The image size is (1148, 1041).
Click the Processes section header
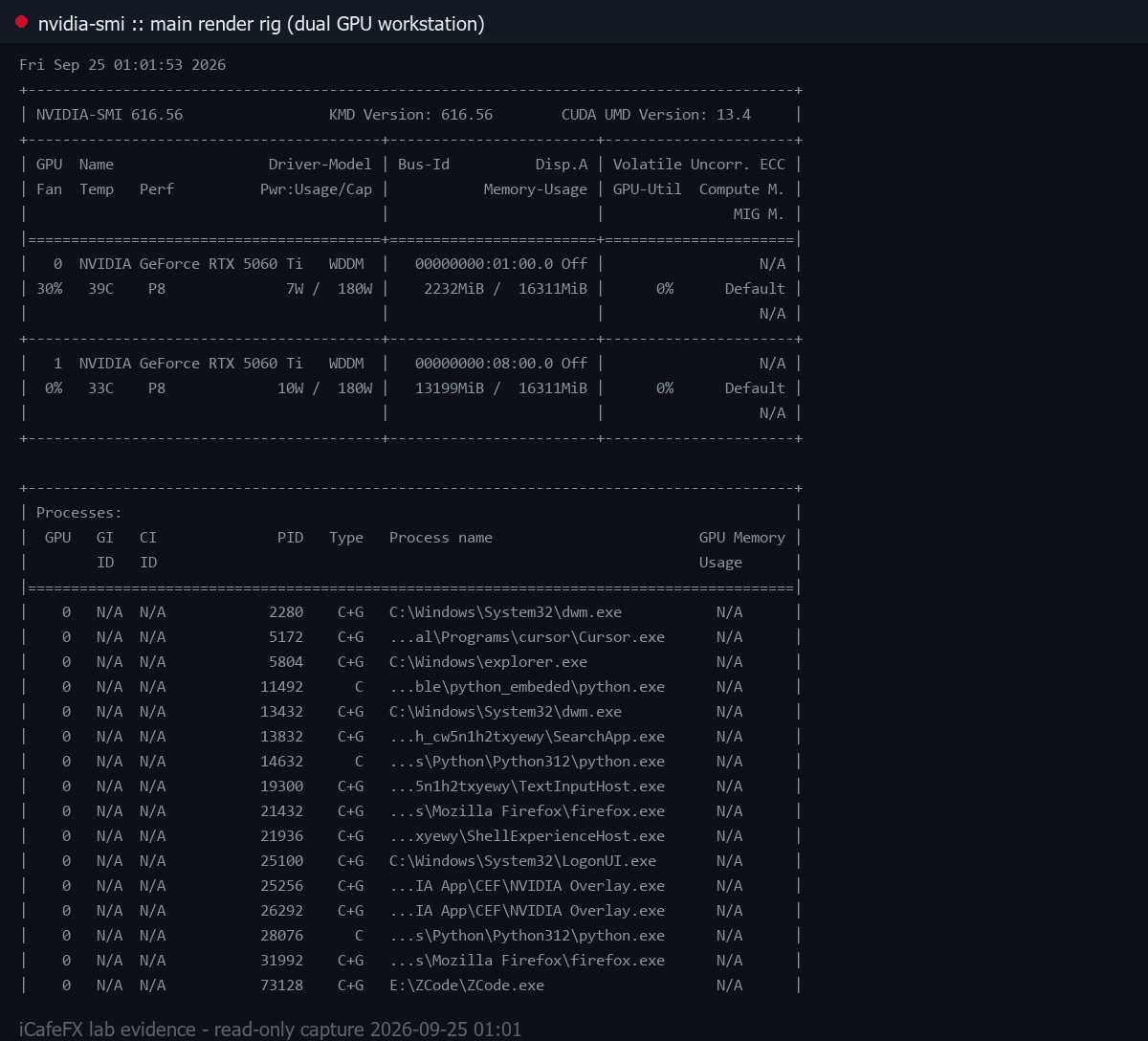79,513
